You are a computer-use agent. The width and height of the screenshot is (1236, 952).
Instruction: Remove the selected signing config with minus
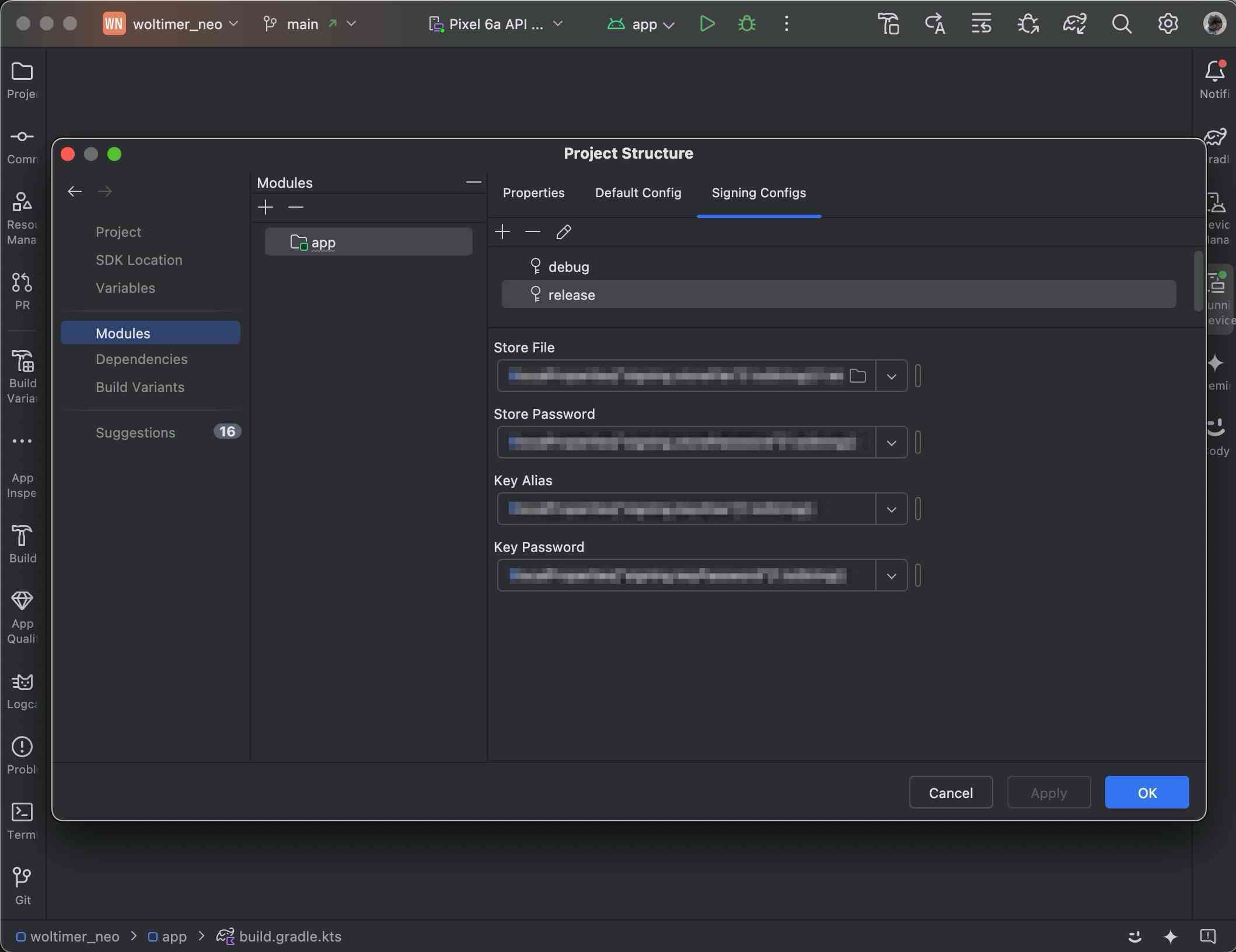pos(532,232)
